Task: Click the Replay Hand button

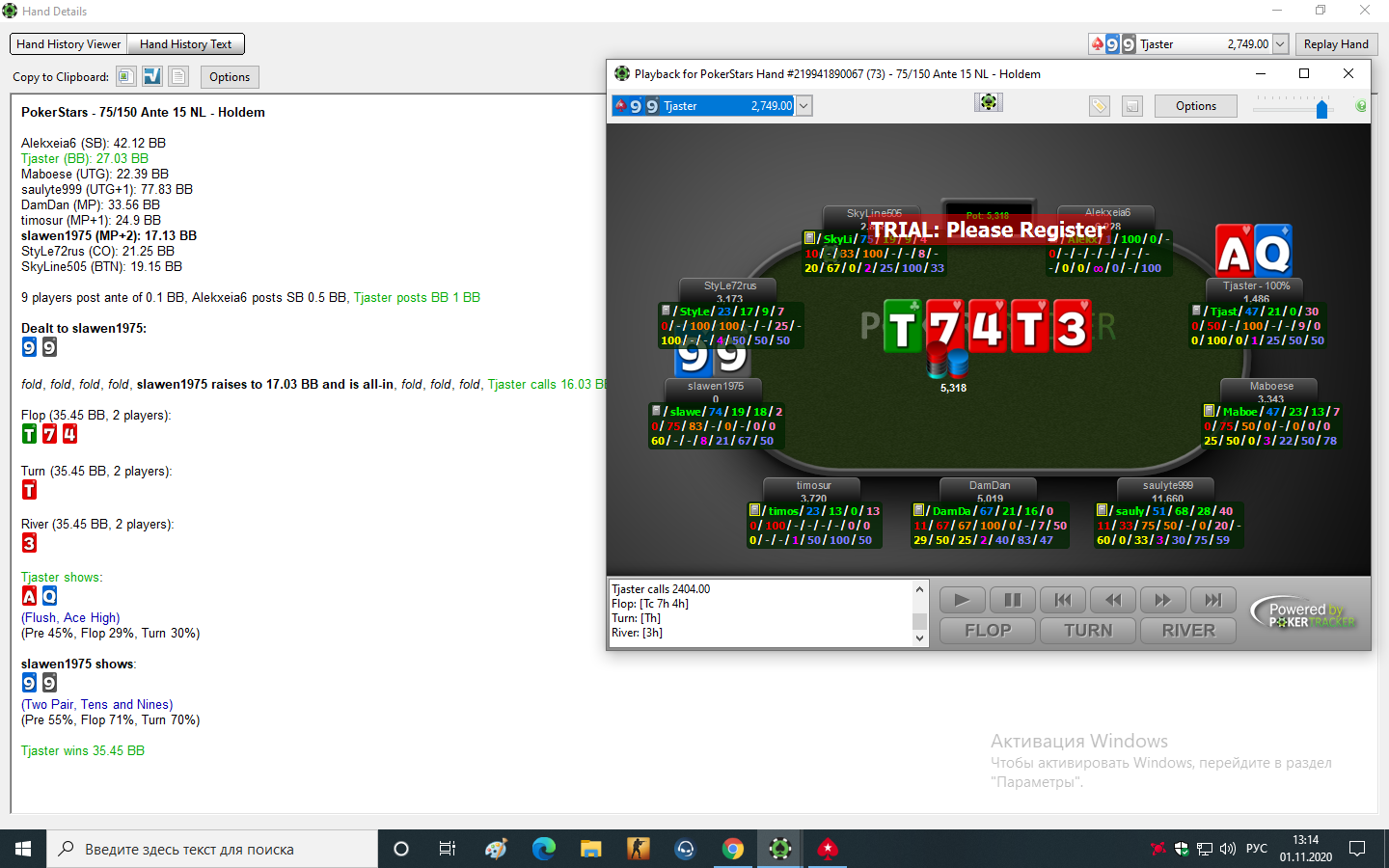Action: (1336, 44)
